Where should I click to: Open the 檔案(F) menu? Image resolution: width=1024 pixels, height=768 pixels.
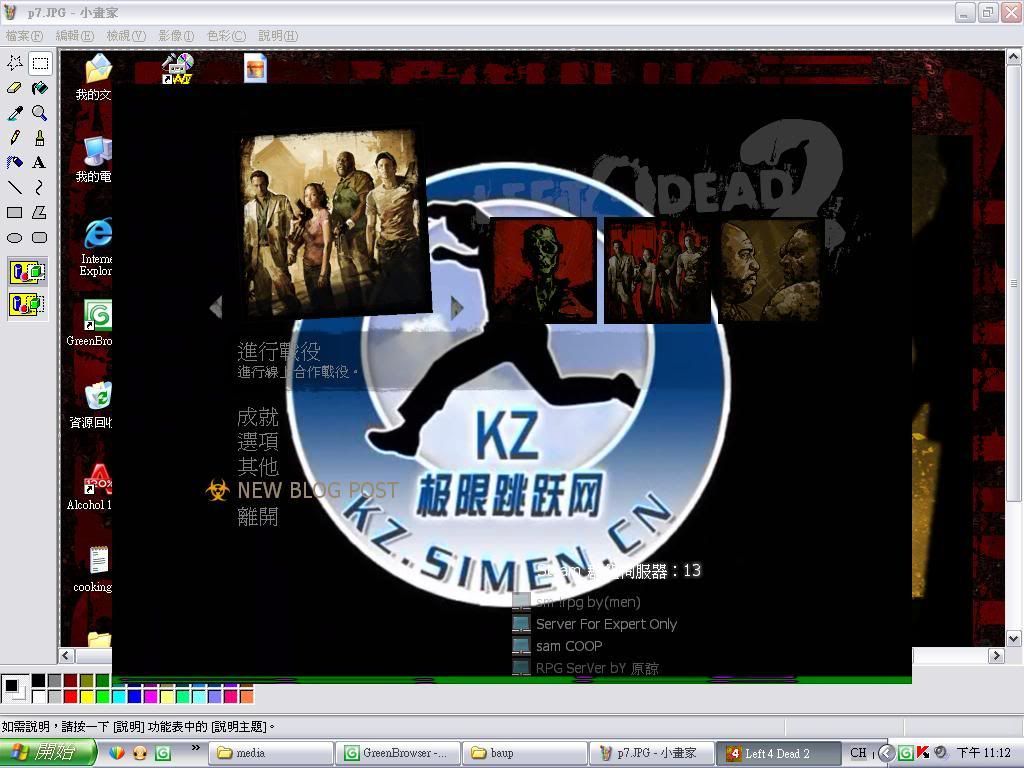point(24,36)
